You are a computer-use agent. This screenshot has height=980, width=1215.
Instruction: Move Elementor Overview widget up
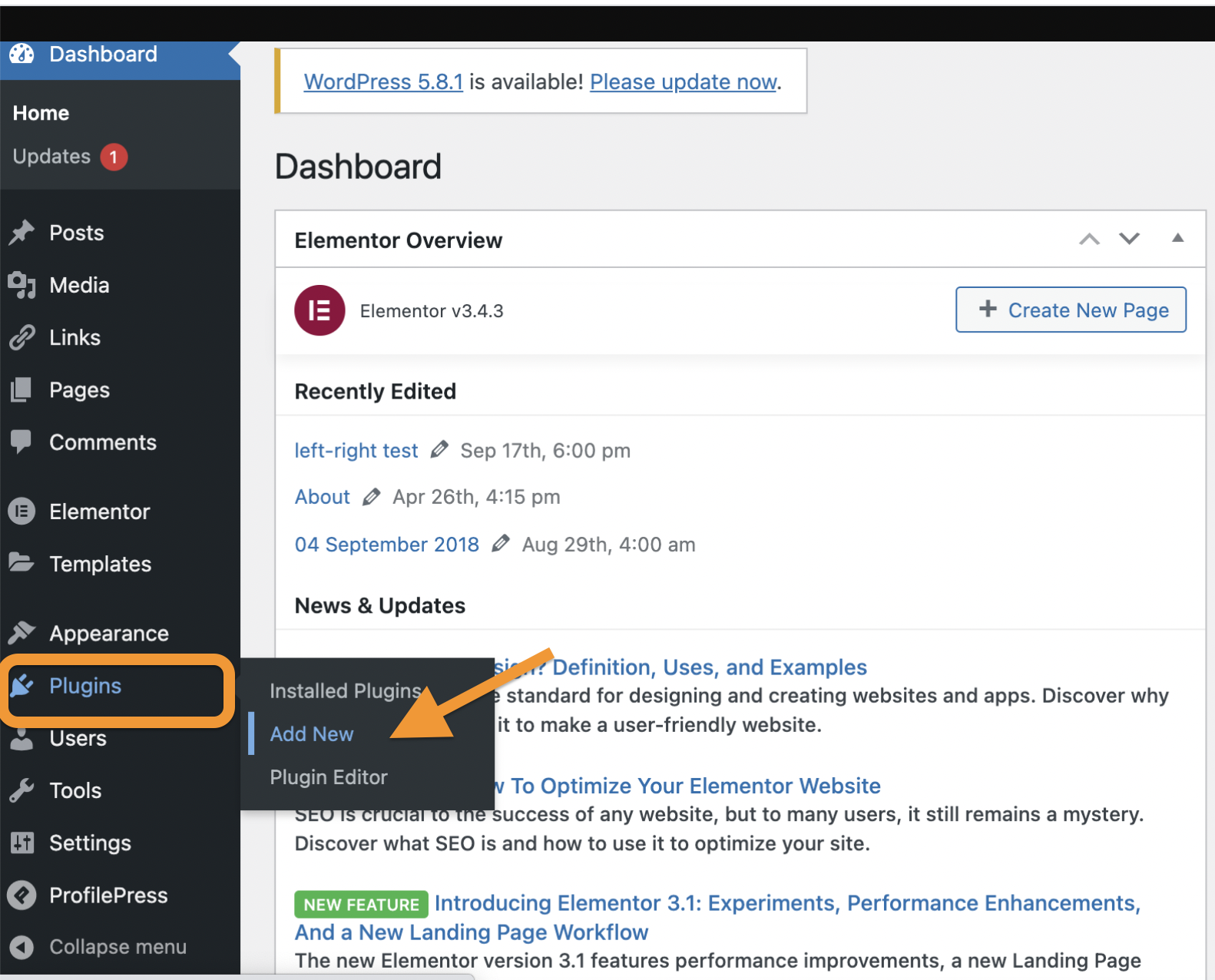tap(1089, 239)
